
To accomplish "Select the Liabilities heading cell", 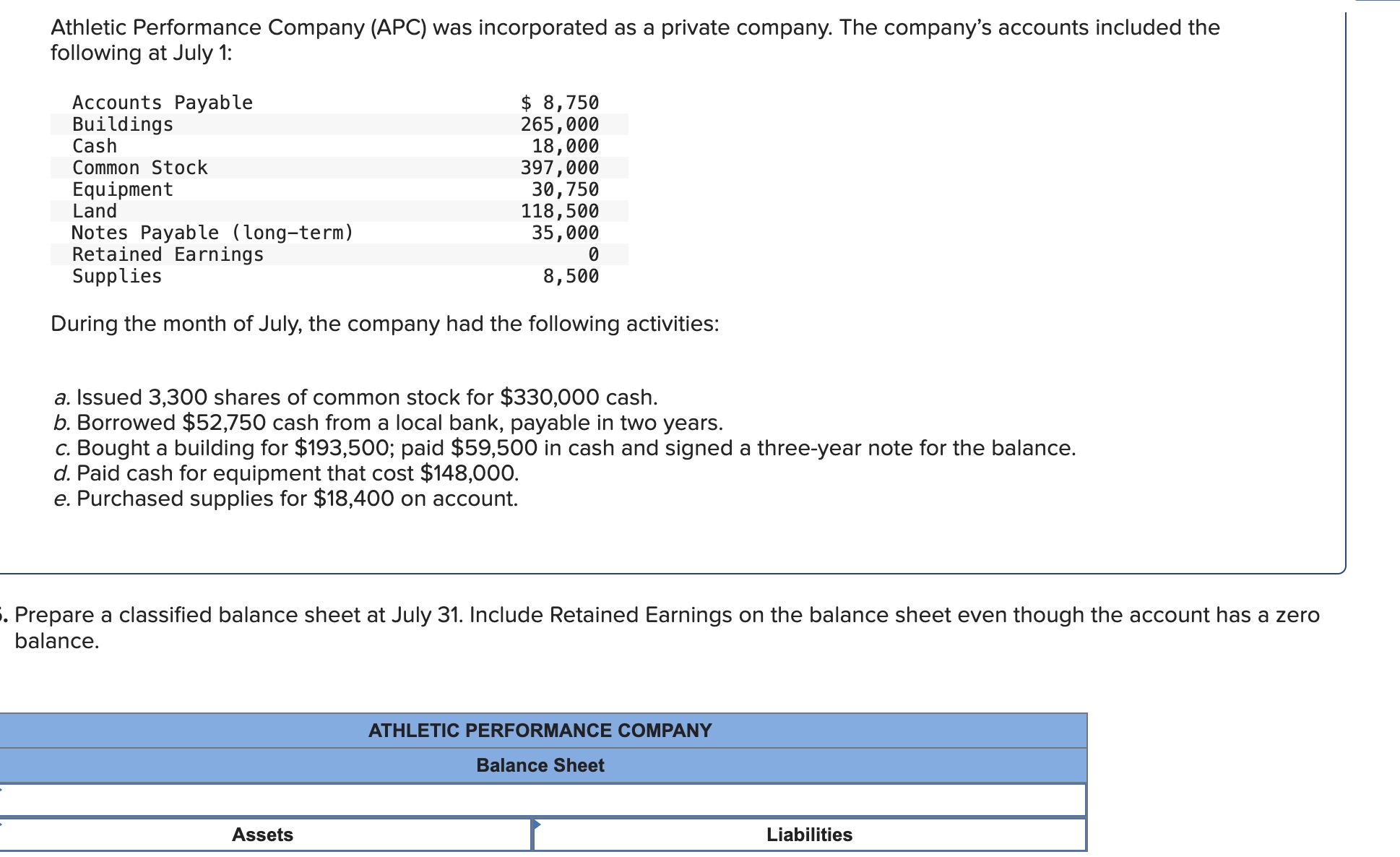I will pyautogui.click(x=810, y=835).
